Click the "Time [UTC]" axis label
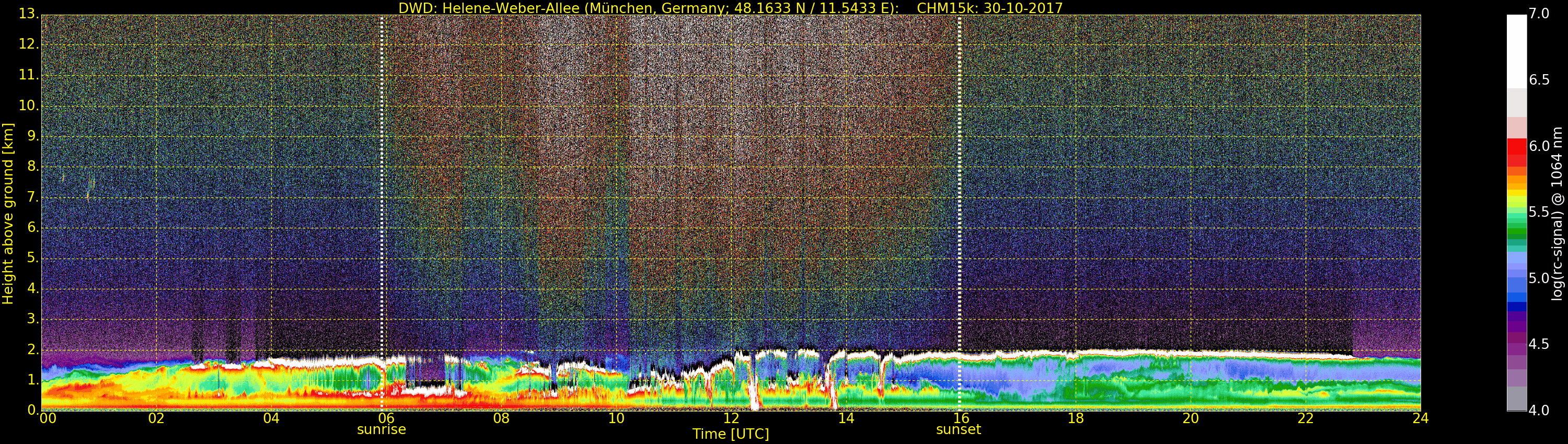The width and height of the screenshot is (1568, 444). pyautogui.click(x=731, y=434)
